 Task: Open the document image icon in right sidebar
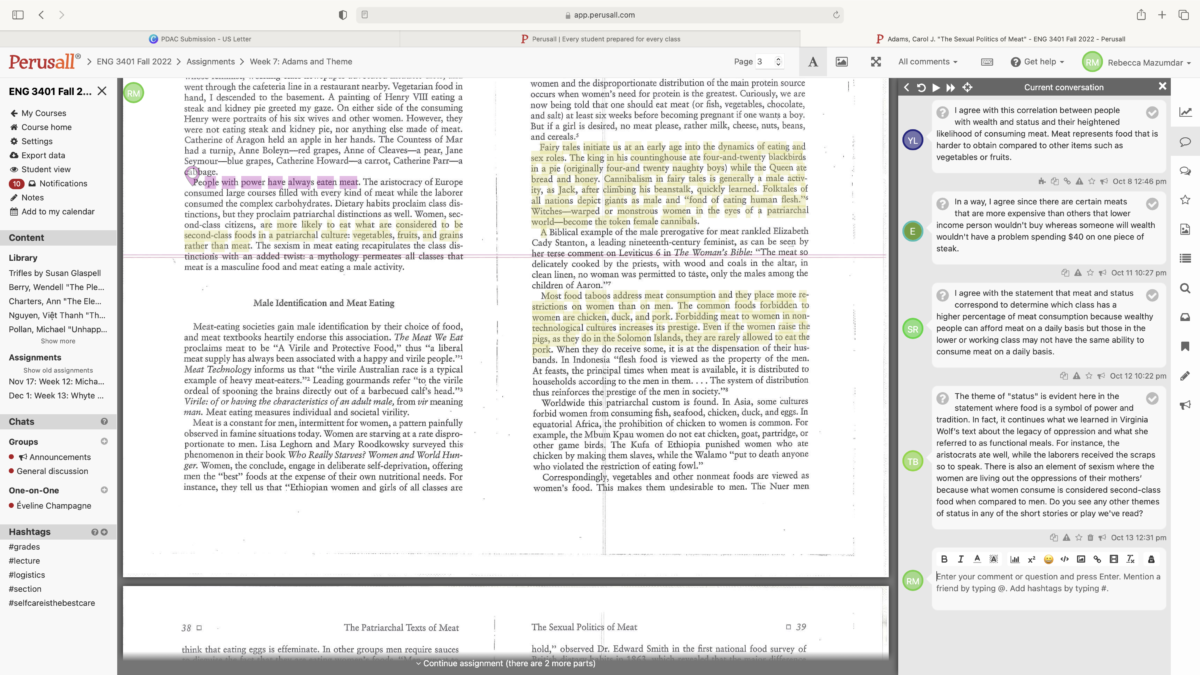coord(1185,229)
